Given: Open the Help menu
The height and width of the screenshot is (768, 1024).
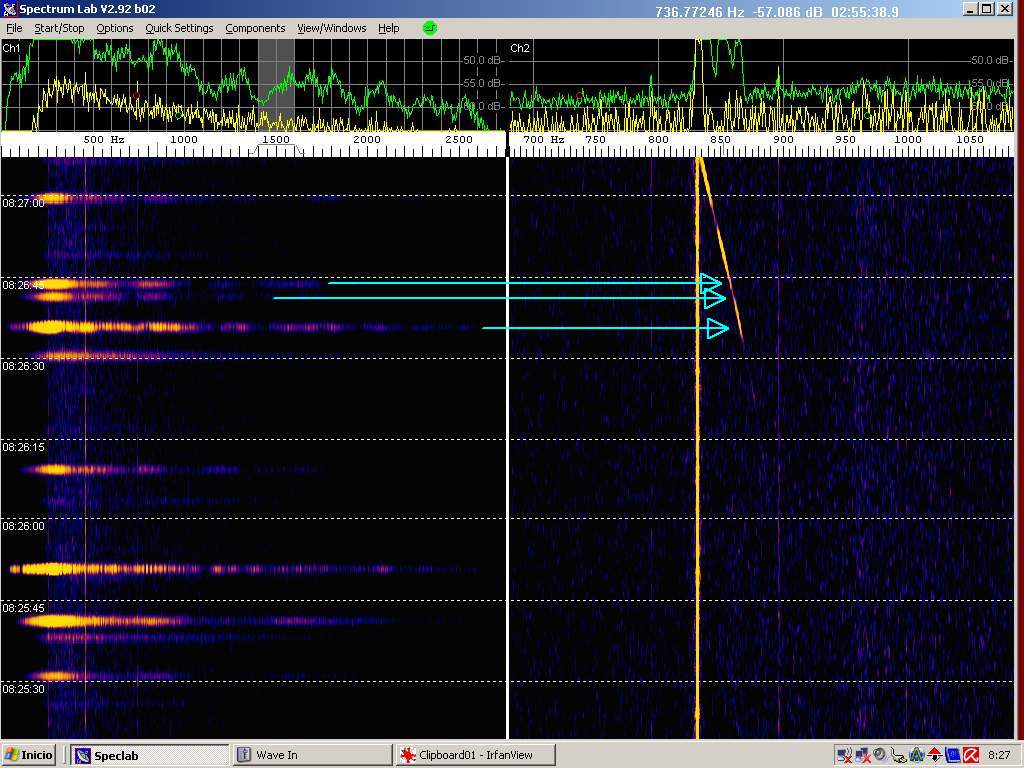Looking at the screenshot, I should click(x=388, y=28).
